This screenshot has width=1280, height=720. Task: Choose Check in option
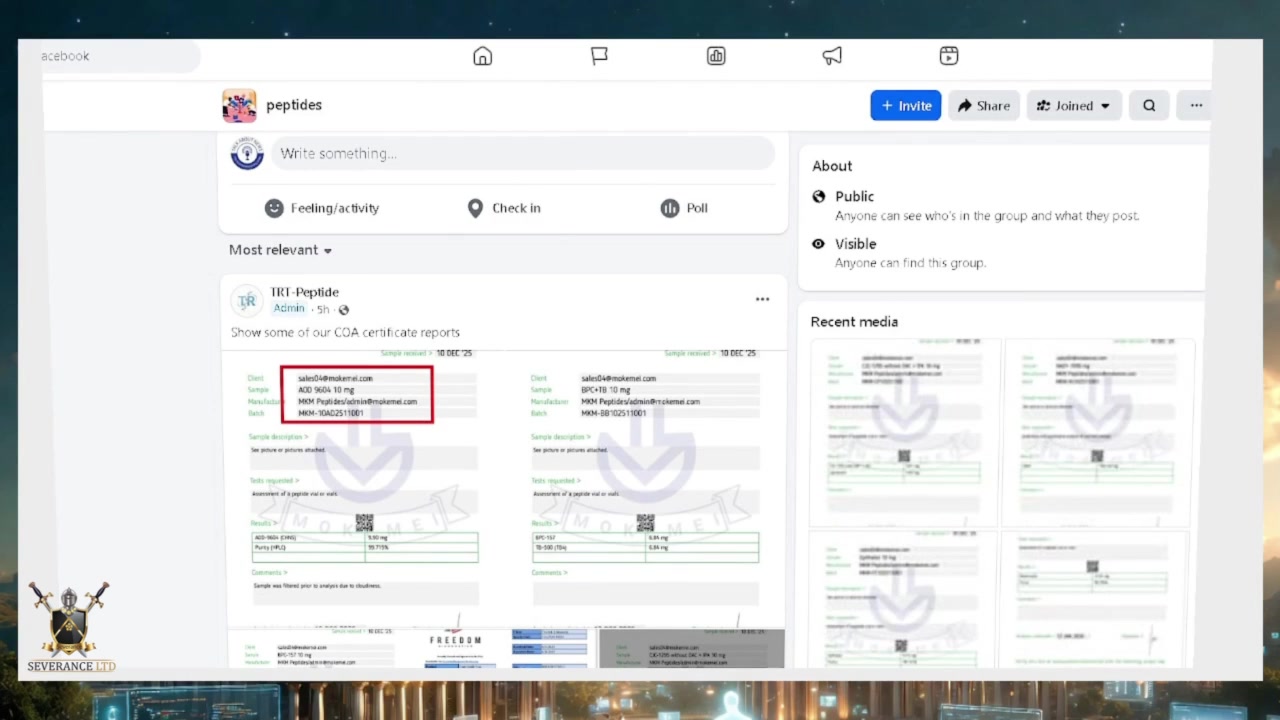coord(504,208)
